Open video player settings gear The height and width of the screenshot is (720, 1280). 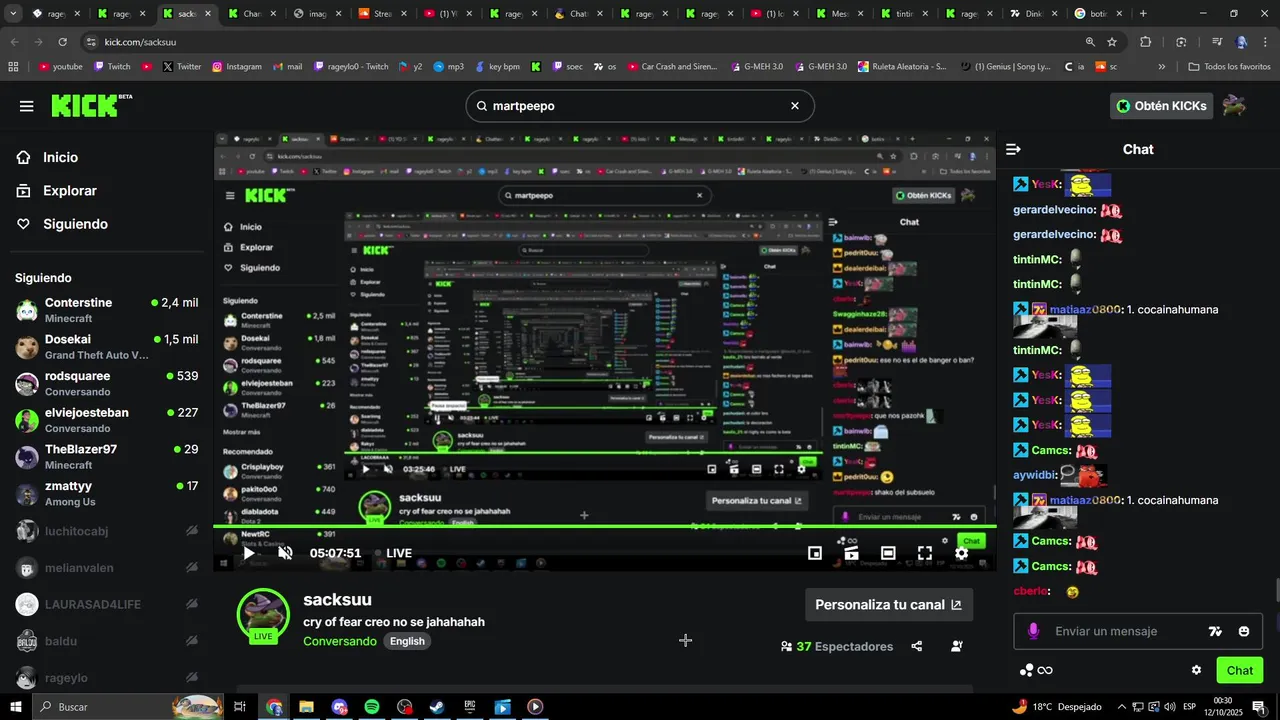pos(961,553)
